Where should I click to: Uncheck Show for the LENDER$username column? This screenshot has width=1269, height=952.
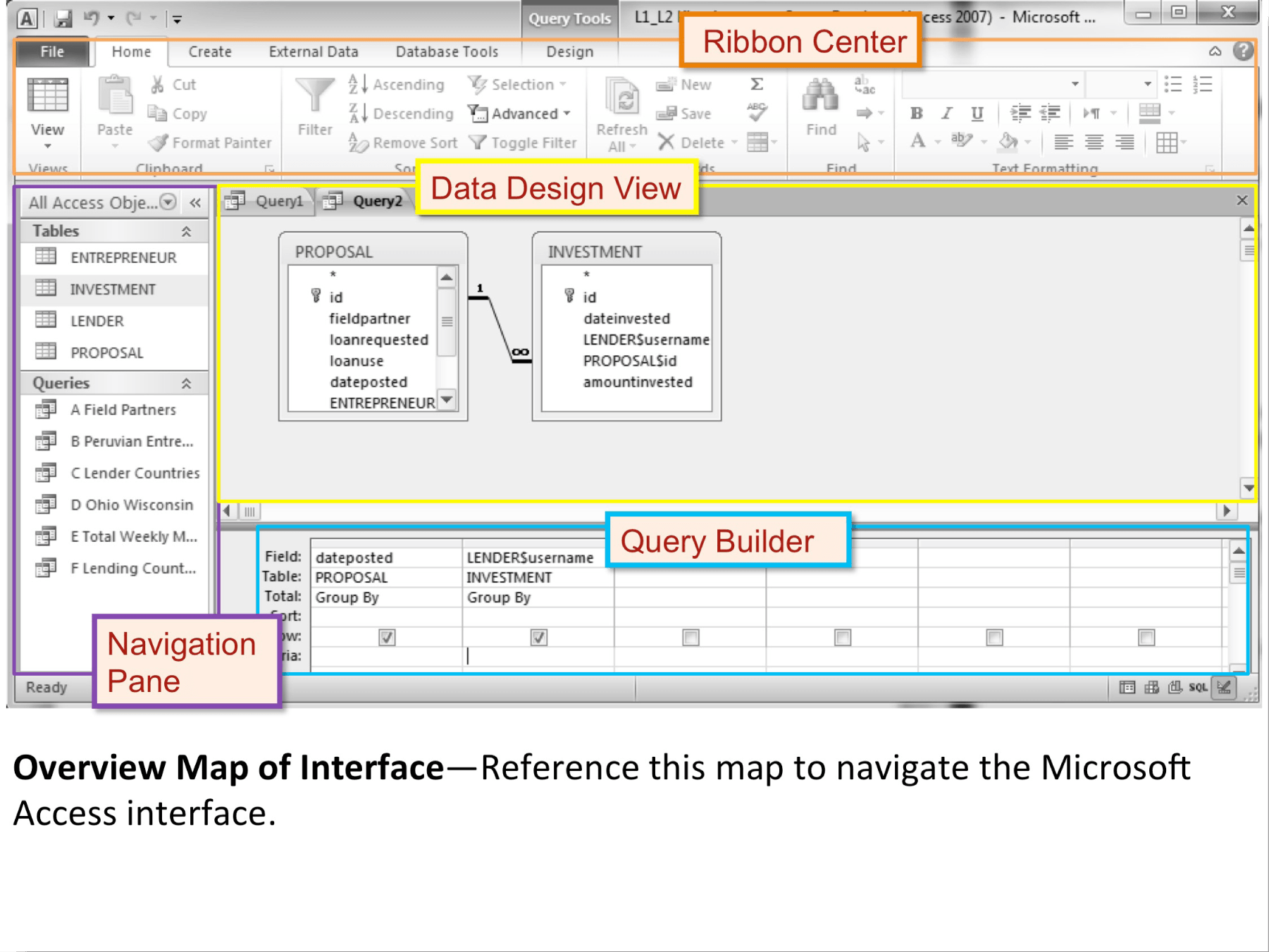(539, 637)
